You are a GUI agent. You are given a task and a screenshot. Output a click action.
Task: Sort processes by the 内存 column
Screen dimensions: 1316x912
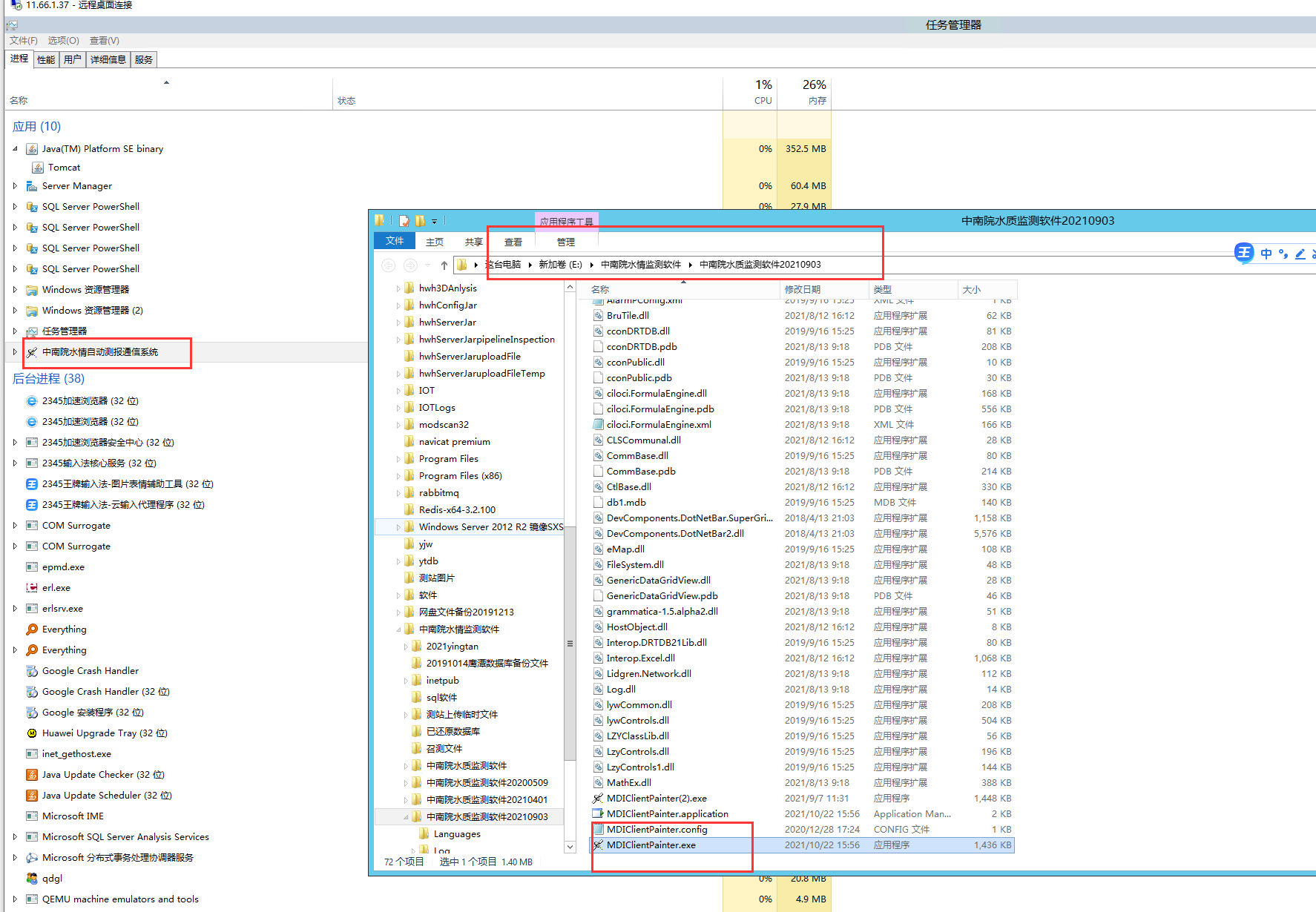(x=804, y=93)
